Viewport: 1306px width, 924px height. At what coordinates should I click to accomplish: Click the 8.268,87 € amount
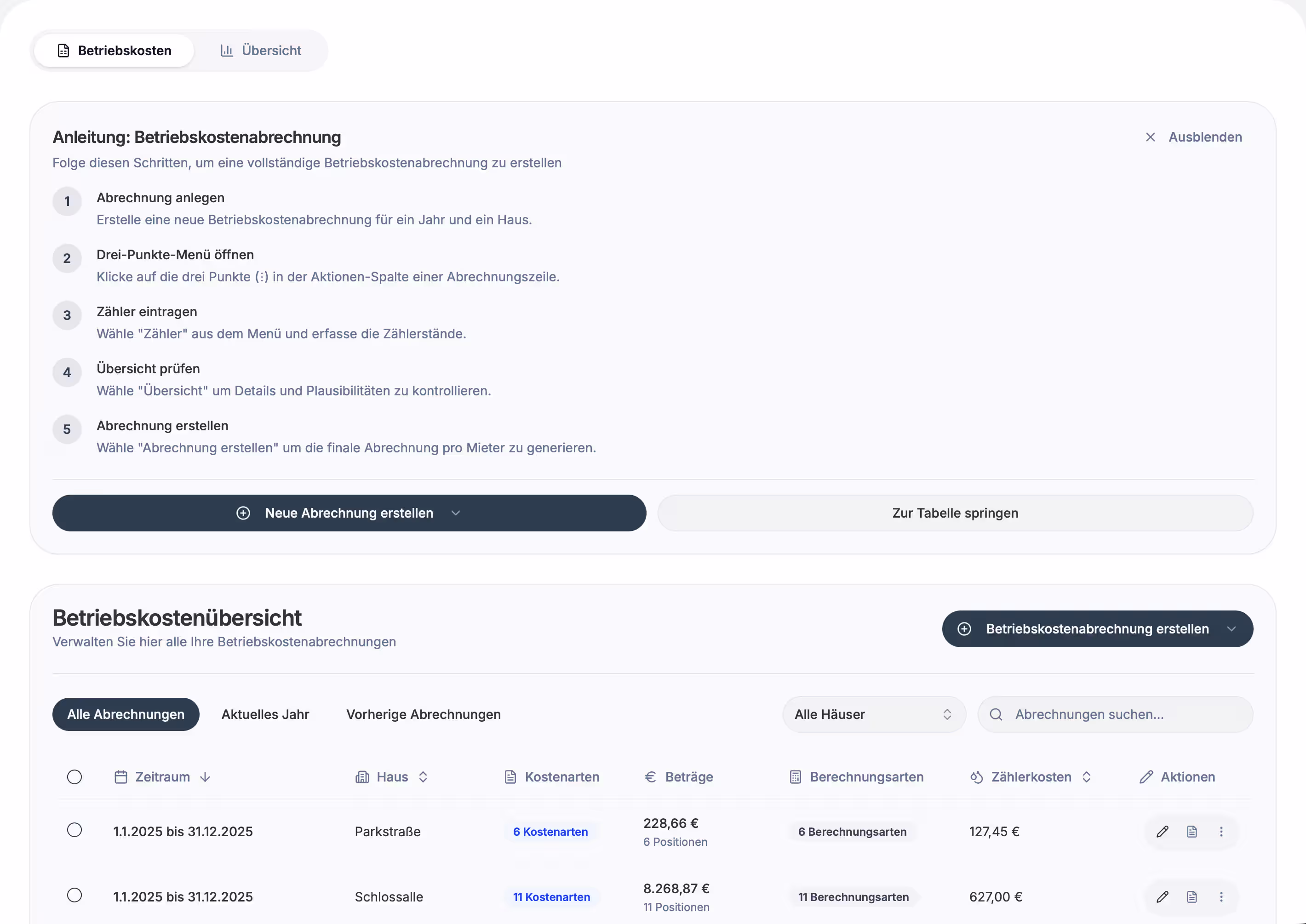(x=676, y=888)
